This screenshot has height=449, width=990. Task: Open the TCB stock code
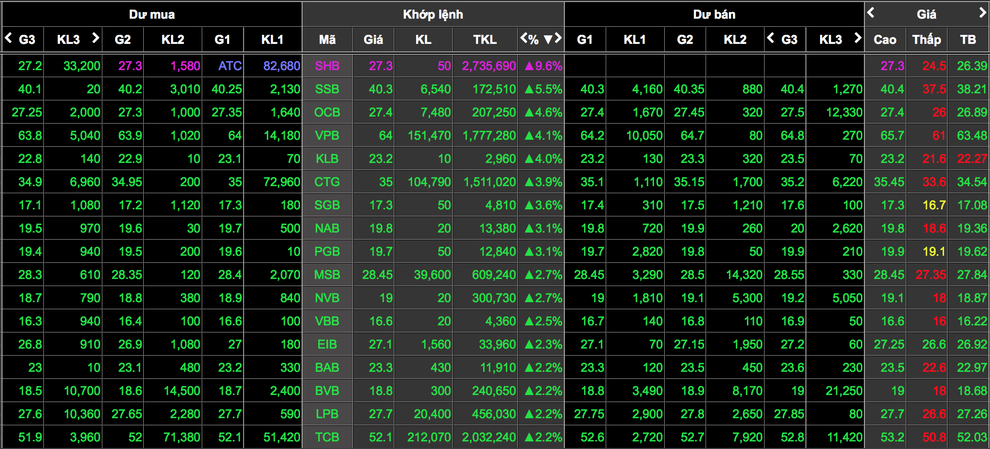tap(328, 438)
